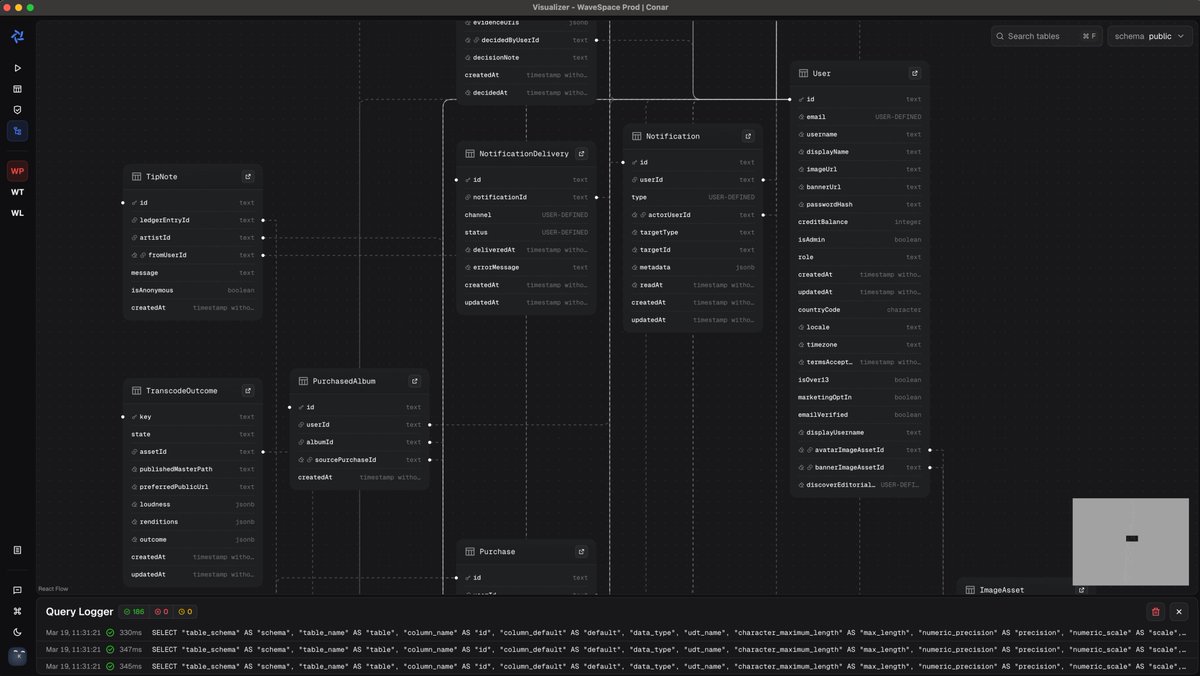Click the albumId column in PurchasedAlbum

tap(360, 442)
